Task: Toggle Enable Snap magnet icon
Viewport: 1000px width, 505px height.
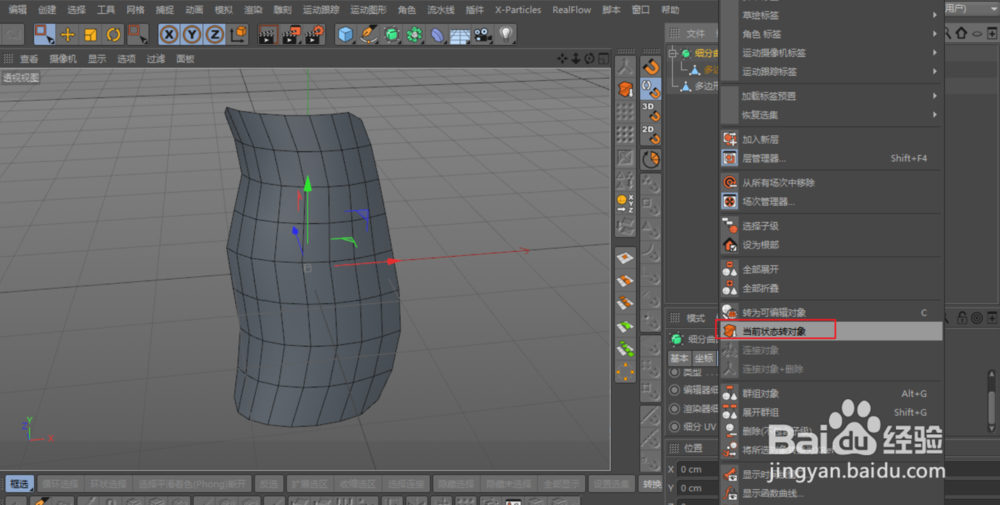Action: [x=651, y=66]
